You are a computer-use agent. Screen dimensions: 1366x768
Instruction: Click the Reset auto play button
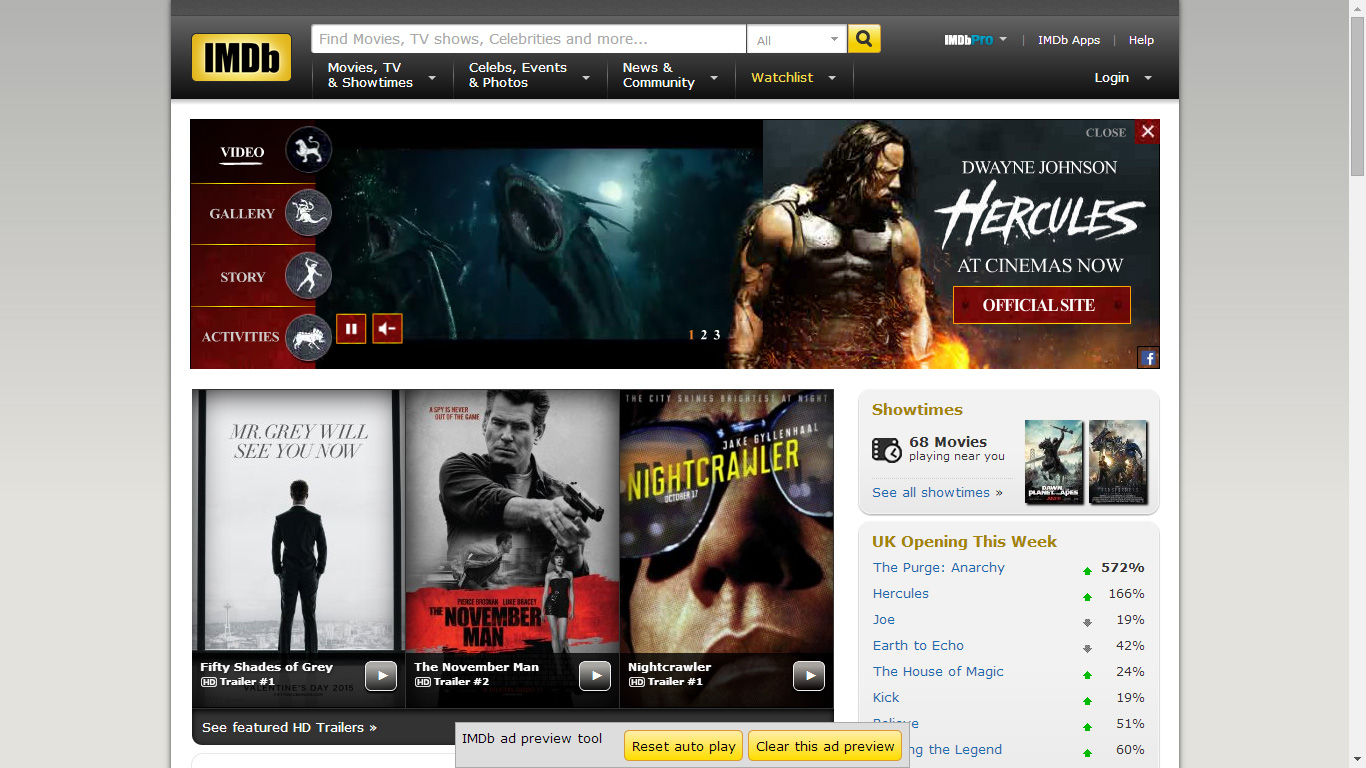684,746
